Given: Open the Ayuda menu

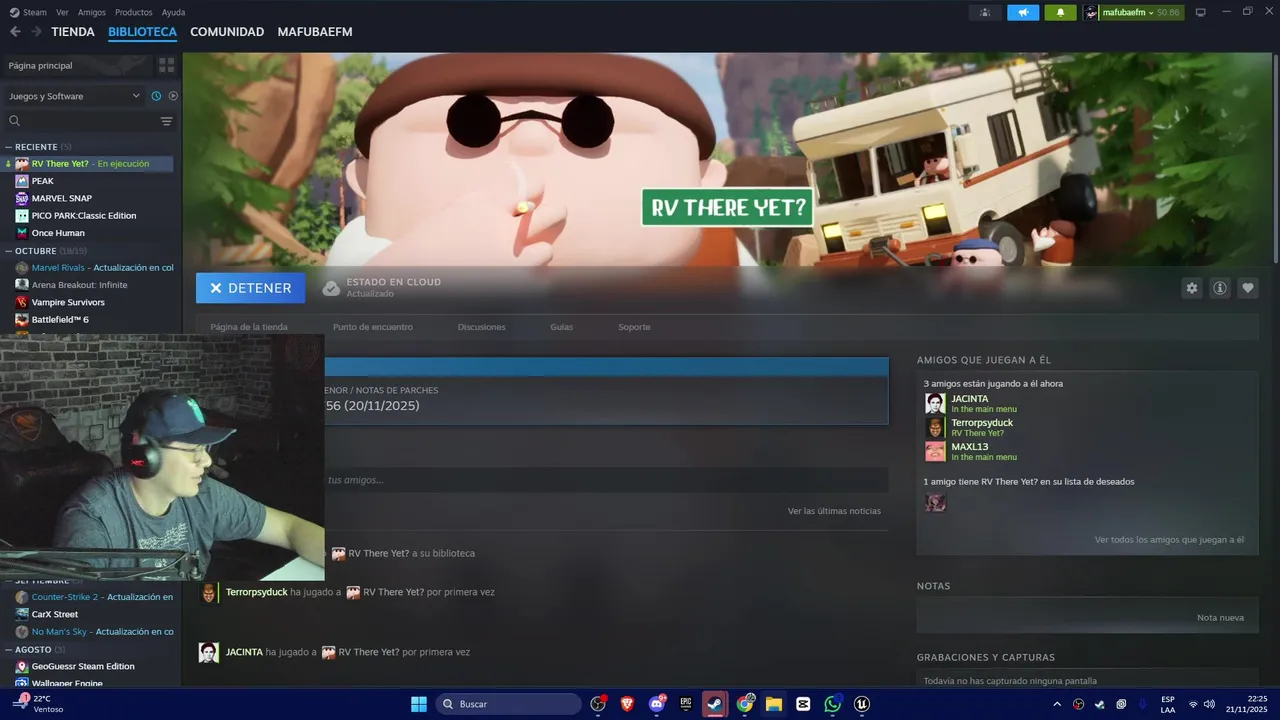Looking at the screenshot, I should coord(173,12).
